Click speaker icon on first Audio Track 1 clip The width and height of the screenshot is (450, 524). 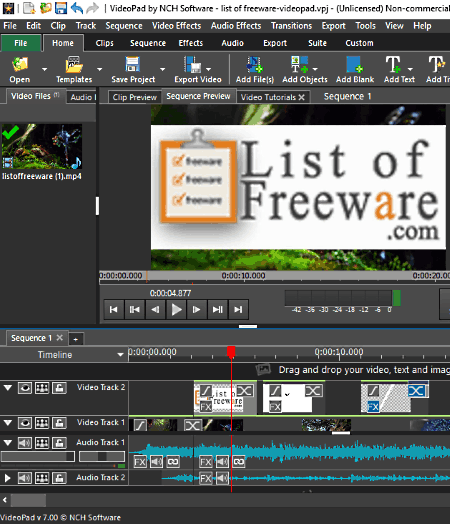click(156, 462)
